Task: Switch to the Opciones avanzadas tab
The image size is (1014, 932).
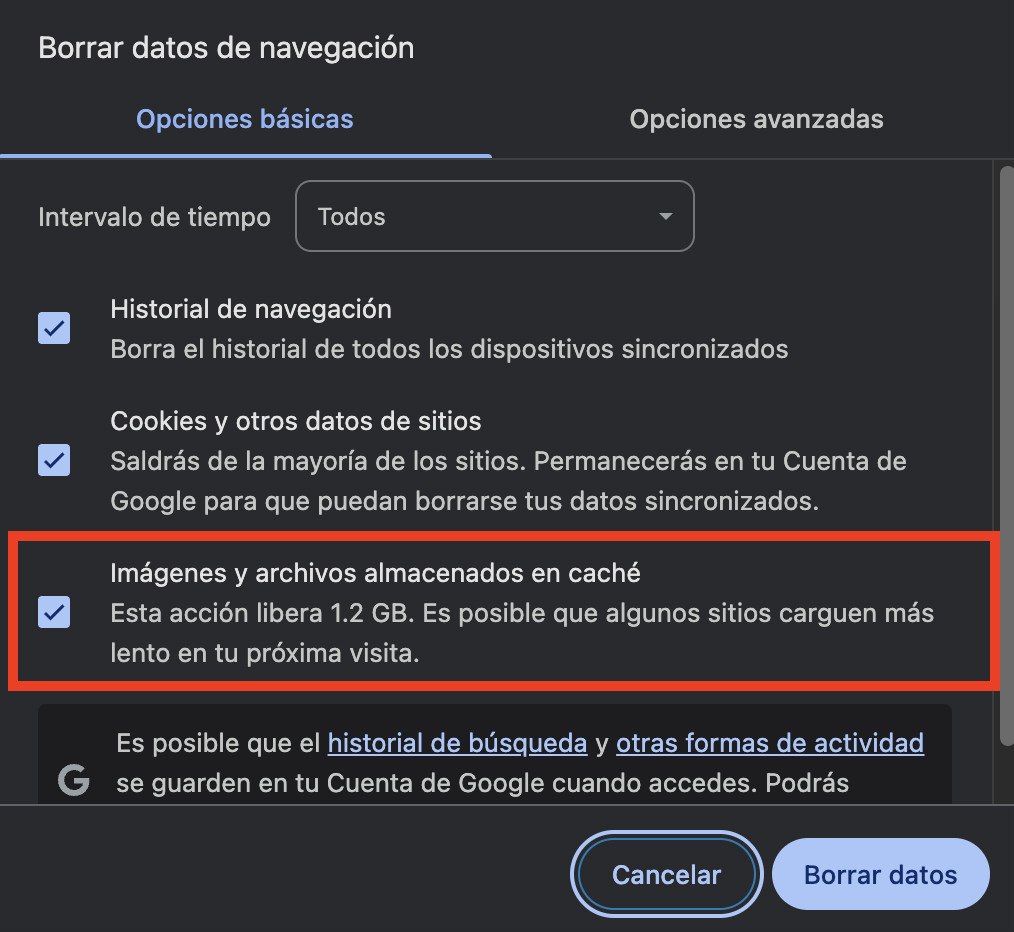Action: [756, 119]
